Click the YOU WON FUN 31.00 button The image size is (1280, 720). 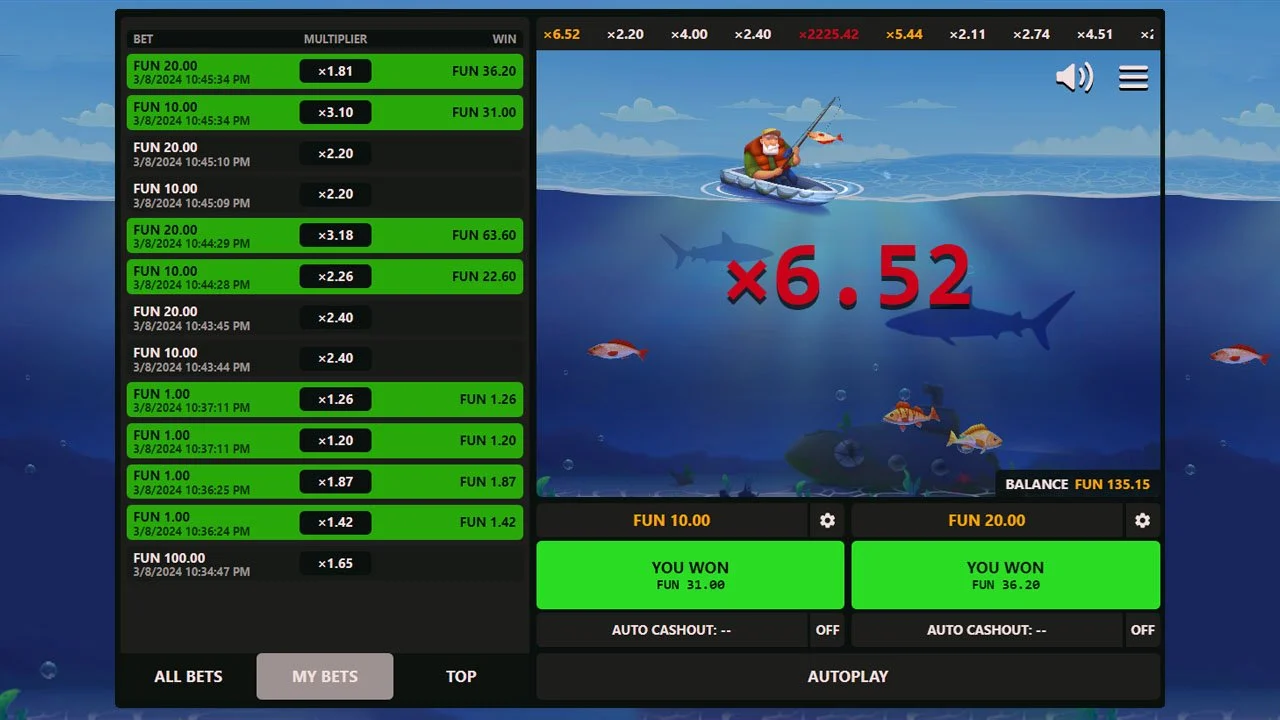click(x=690, y=575)
